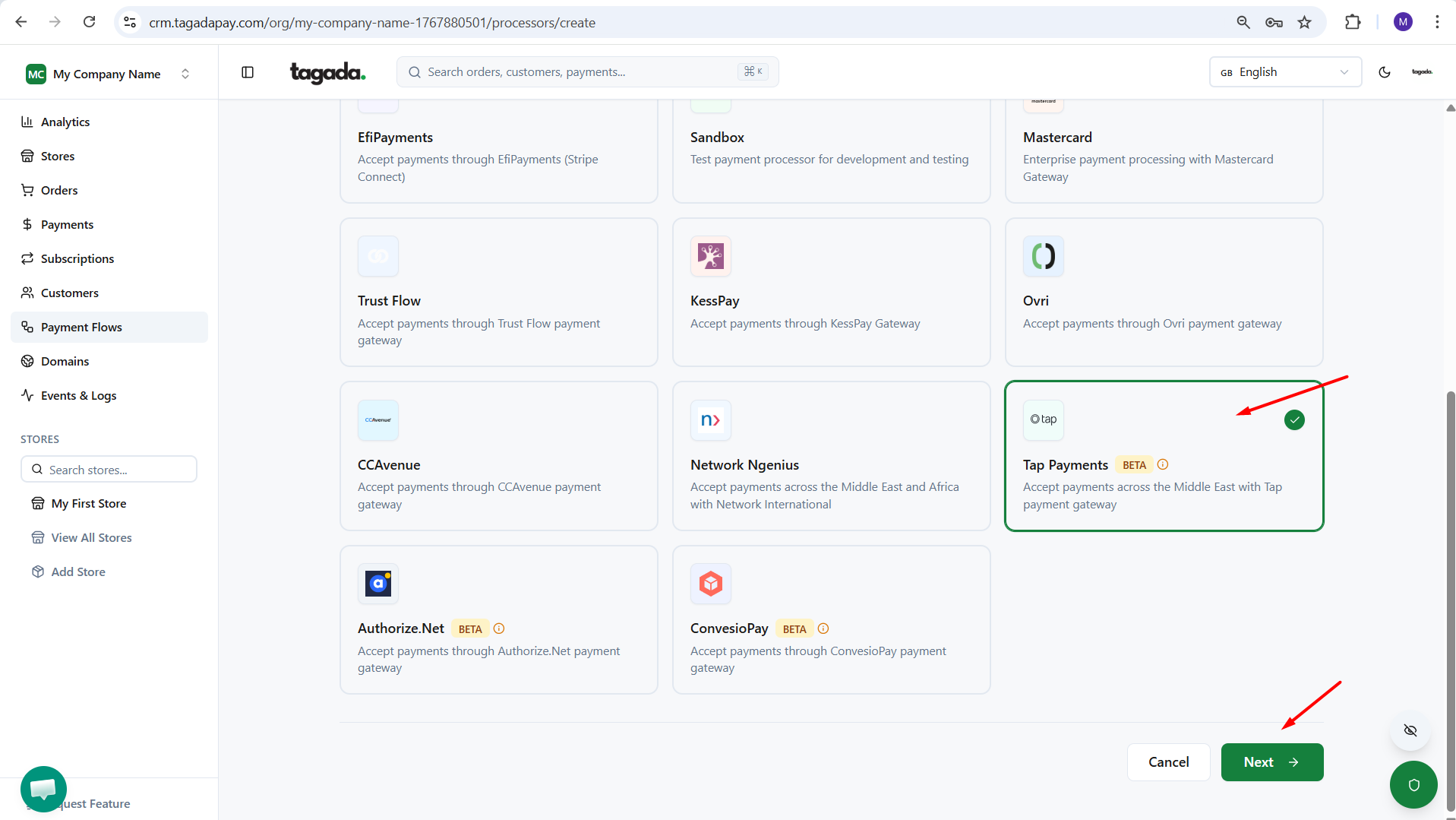Click the Authorize.Net logo icon
Image resolution: width=1456 pixels, height=820 pixels.
click(x=377, y=584)
